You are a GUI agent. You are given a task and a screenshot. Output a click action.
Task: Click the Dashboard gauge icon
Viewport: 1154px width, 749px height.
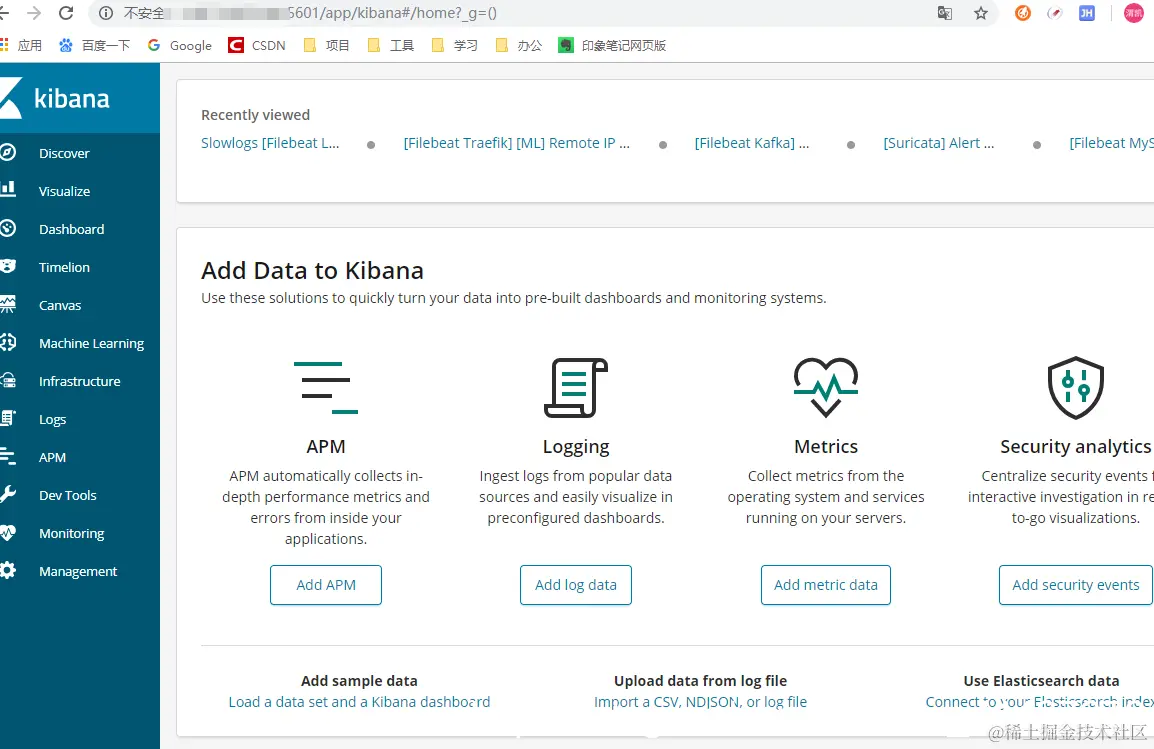[x=7, y=228]
